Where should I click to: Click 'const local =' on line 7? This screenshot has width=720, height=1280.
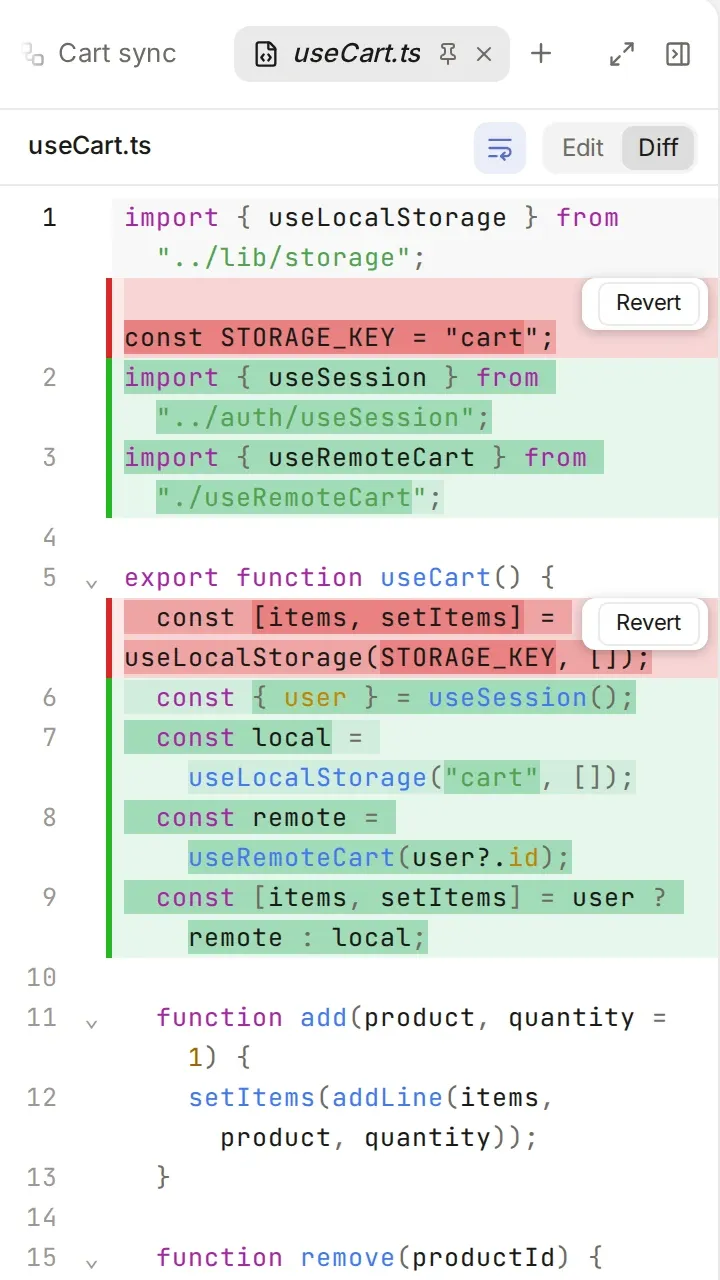coord(260,738)
